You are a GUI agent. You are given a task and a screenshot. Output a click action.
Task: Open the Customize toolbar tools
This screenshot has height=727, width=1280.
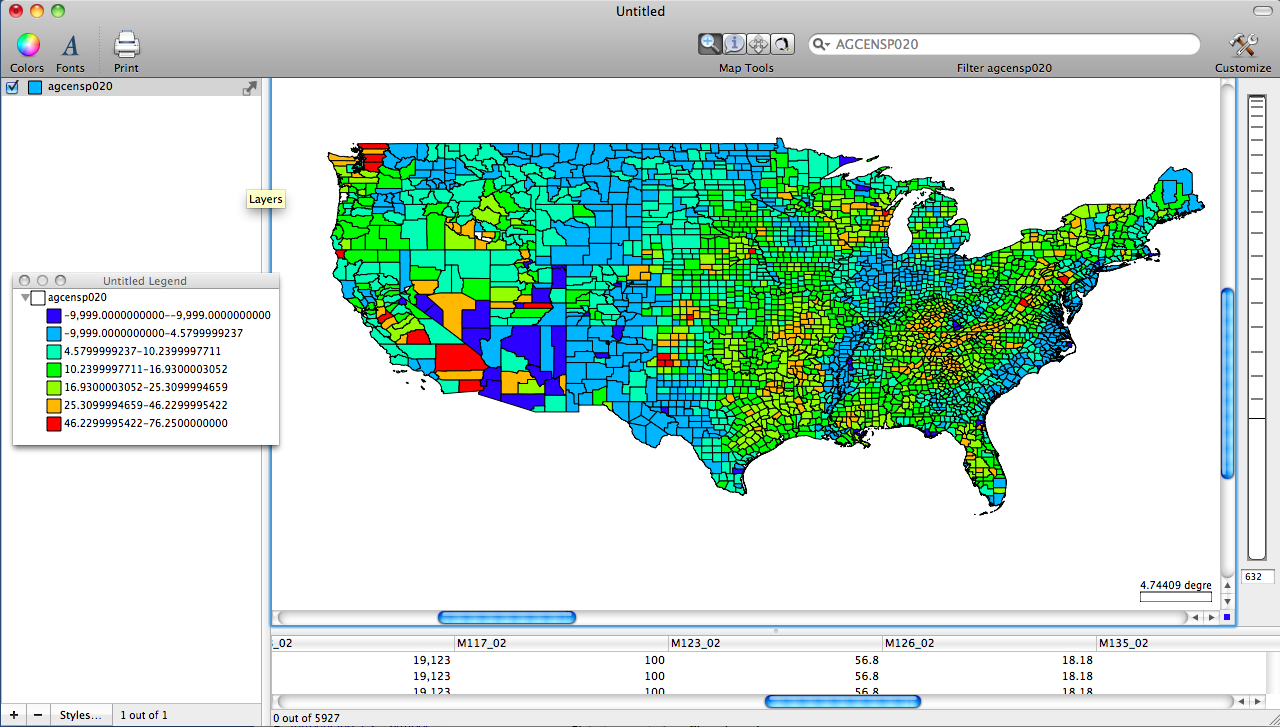pos(1243,45)
